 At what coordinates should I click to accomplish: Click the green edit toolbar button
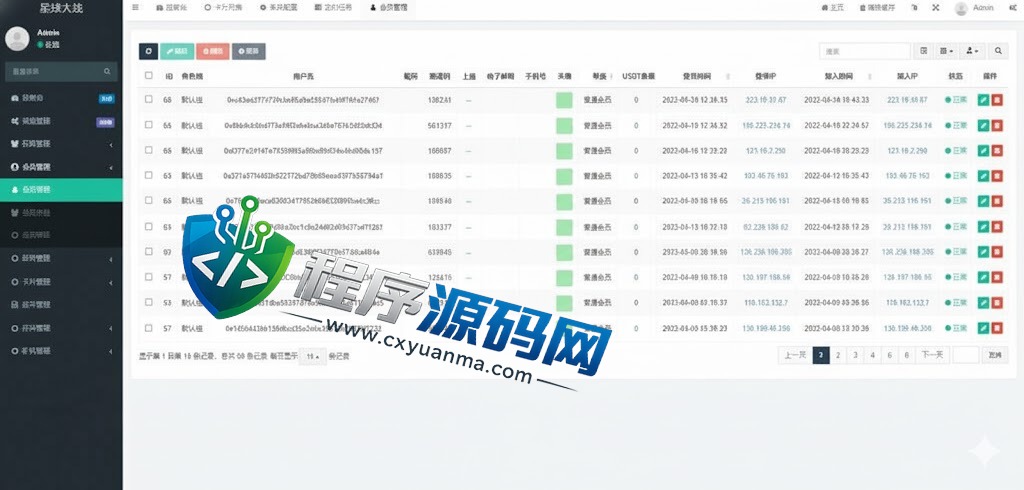pyautogui.click(x=177, y=51)
